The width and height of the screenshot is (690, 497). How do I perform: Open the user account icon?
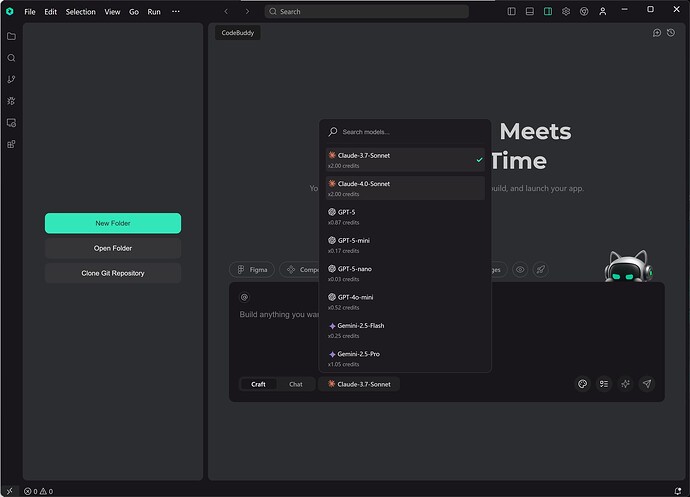(x=603, y=11)
